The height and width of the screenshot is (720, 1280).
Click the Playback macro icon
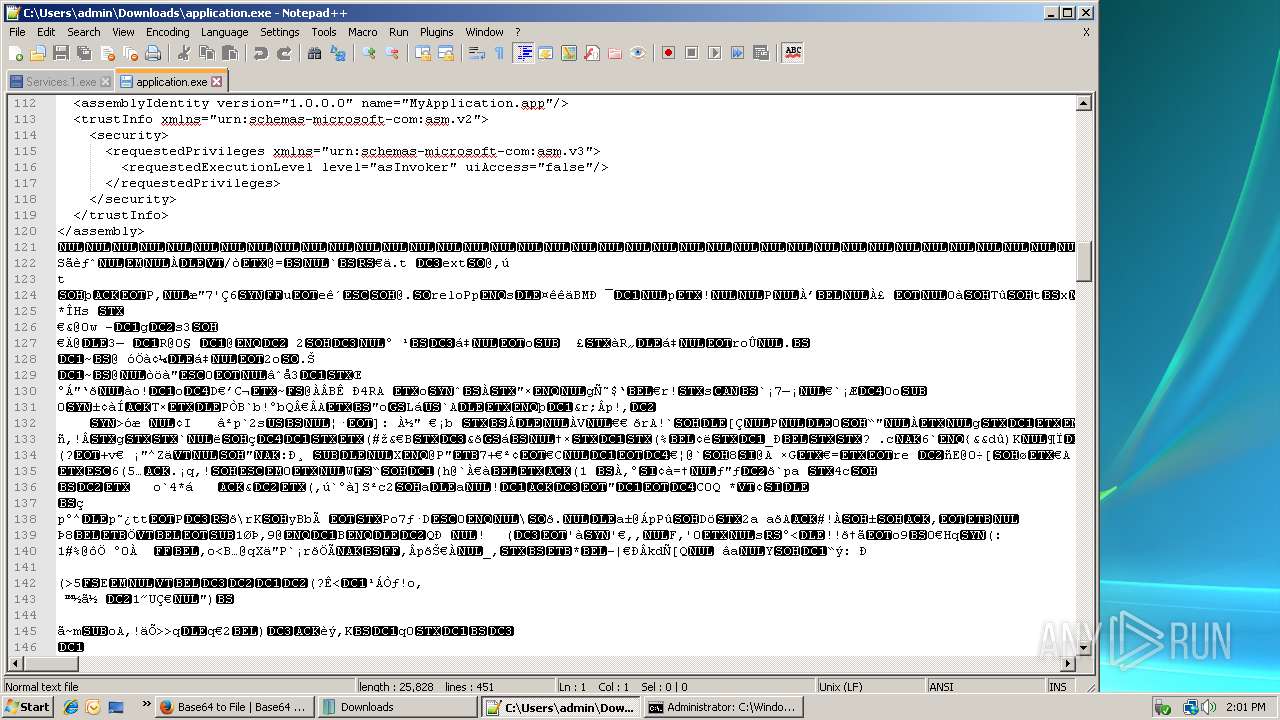[715, 53]
